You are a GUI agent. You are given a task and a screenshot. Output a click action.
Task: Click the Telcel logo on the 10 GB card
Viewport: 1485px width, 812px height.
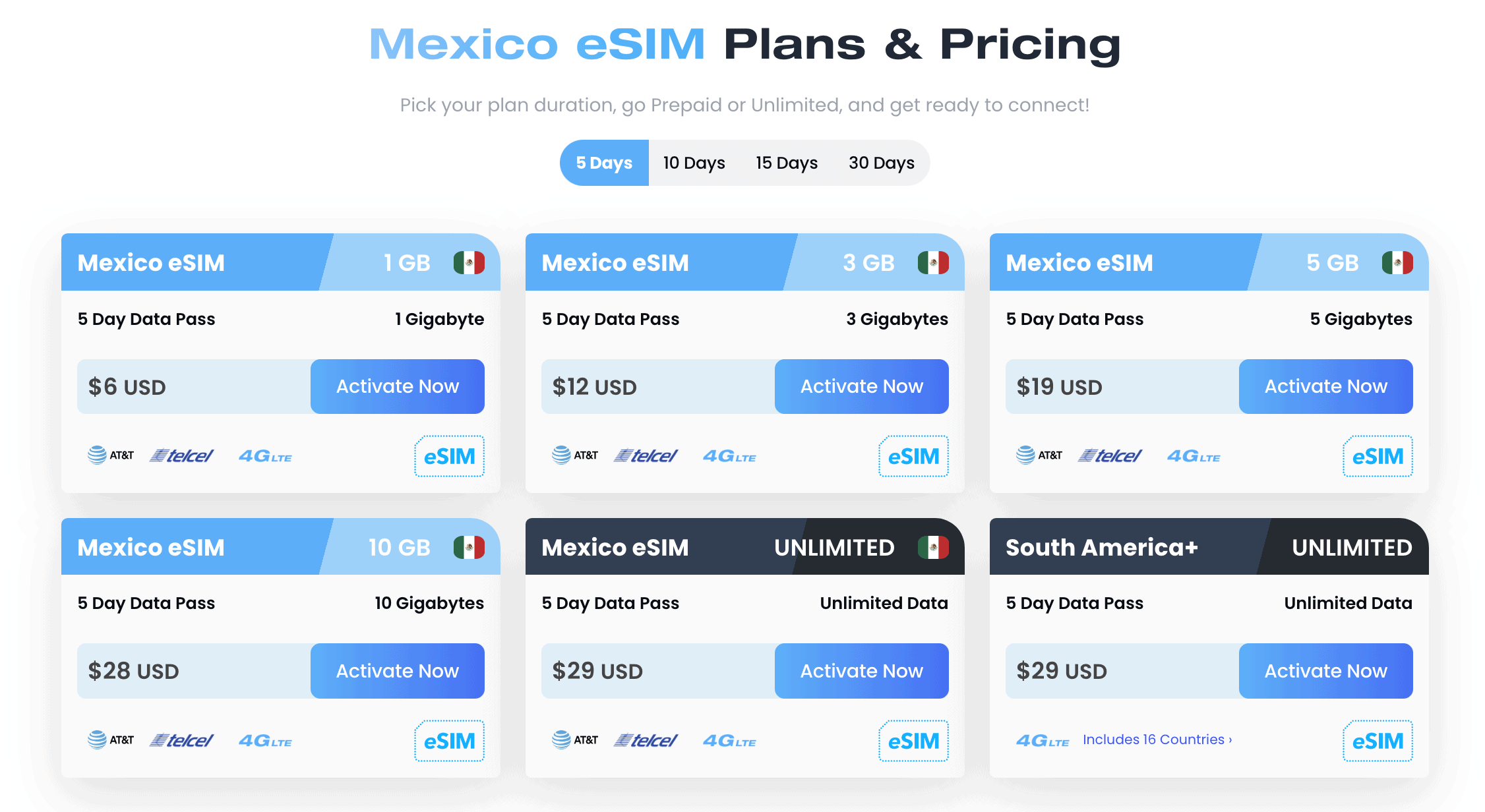point(181,739)
